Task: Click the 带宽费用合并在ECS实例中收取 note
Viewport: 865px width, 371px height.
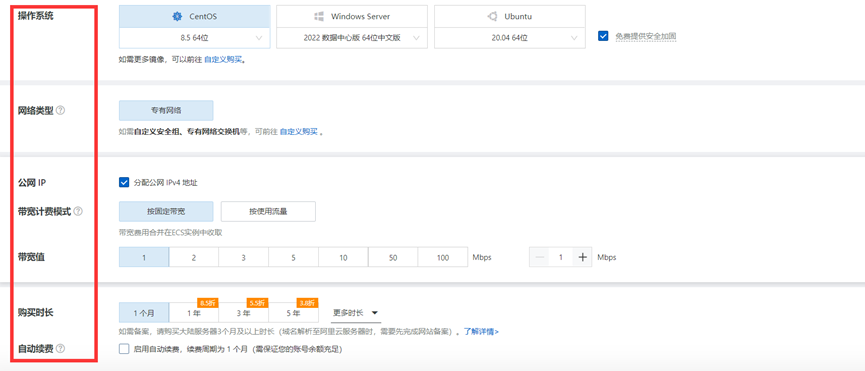Action: [x=170, y=233]
